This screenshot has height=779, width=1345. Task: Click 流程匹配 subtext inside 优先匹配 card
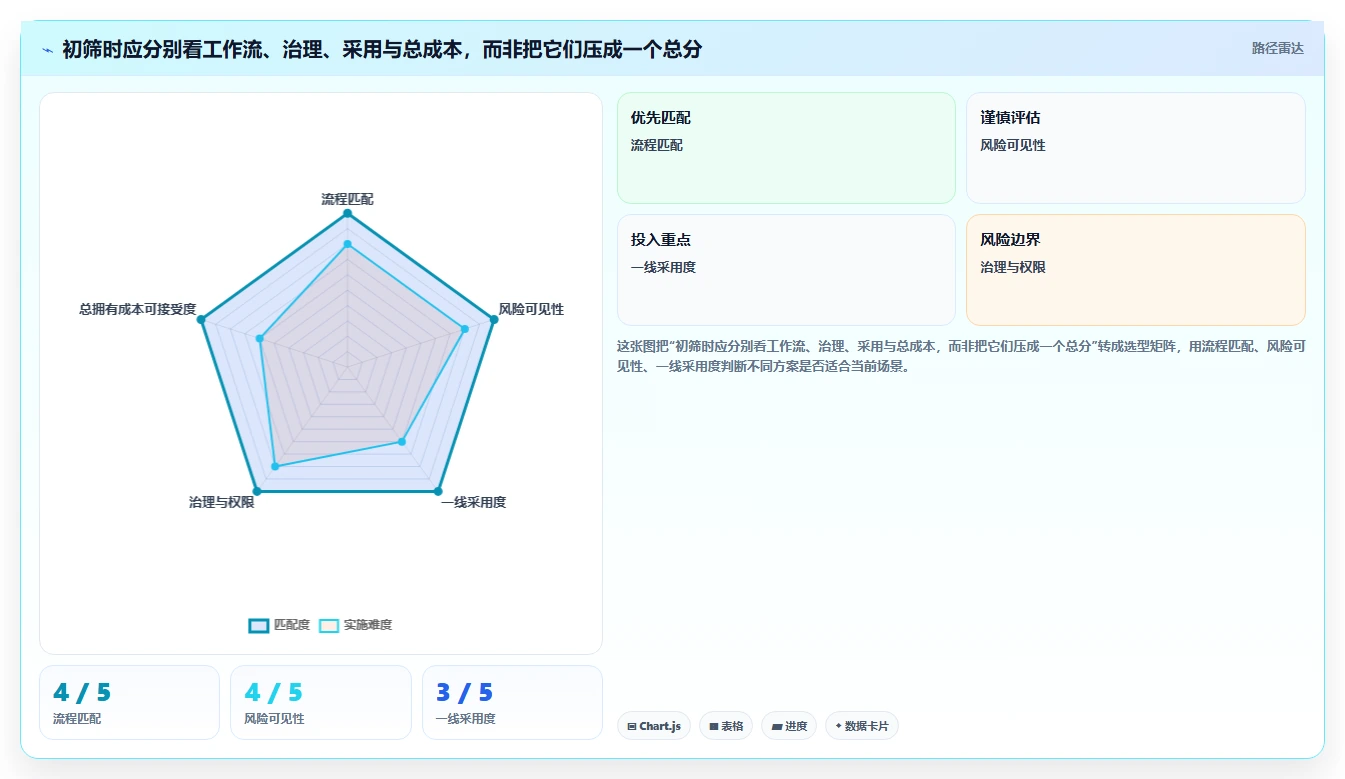pyautogui.click(x=657, y=145)
